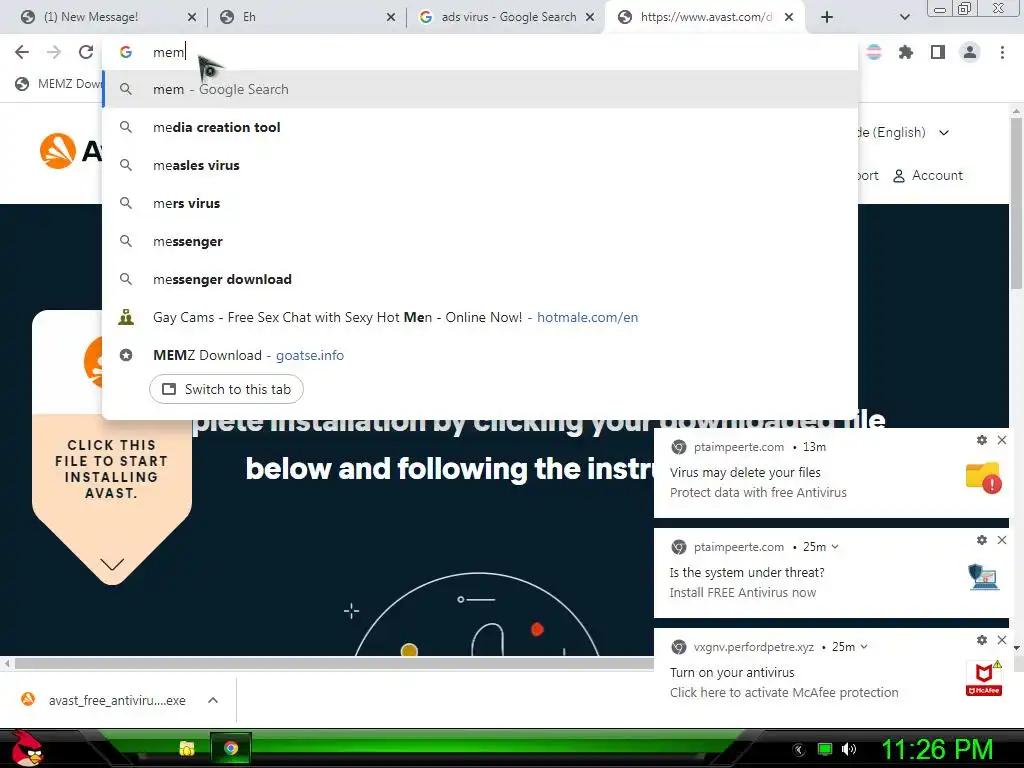
Task: Click the network monitor tray icon
Action: coord(825,749)
